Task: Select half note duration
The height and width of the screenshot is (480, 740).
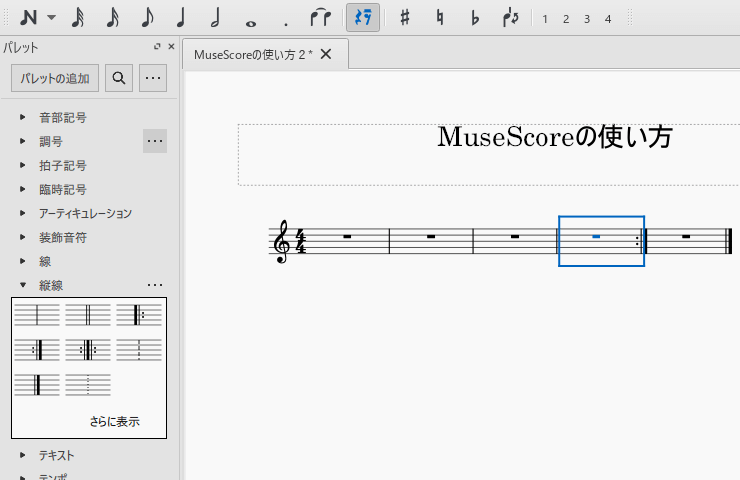Action: pyautogui.click(x=215, y=18)
